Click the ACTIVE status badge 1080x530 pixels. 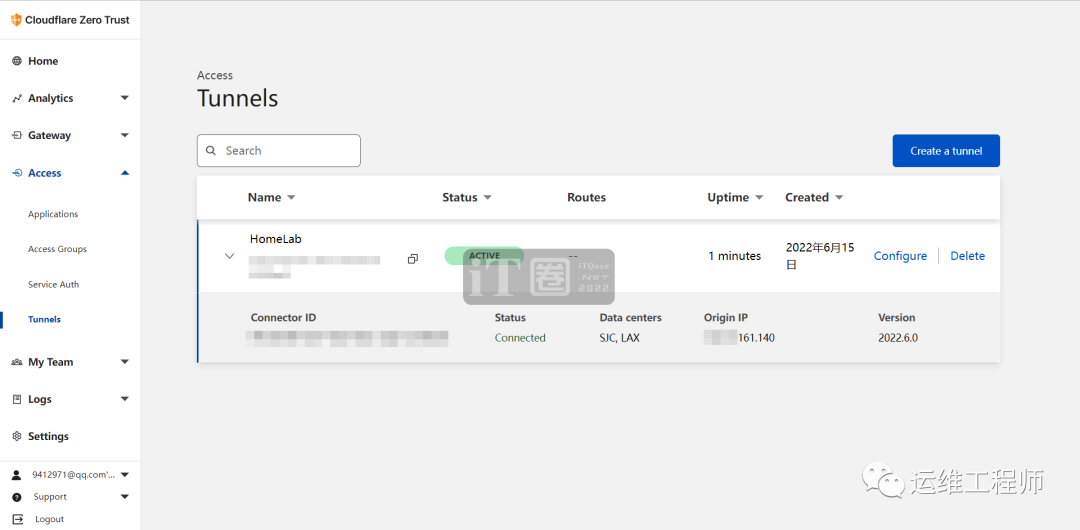point(484,256)
